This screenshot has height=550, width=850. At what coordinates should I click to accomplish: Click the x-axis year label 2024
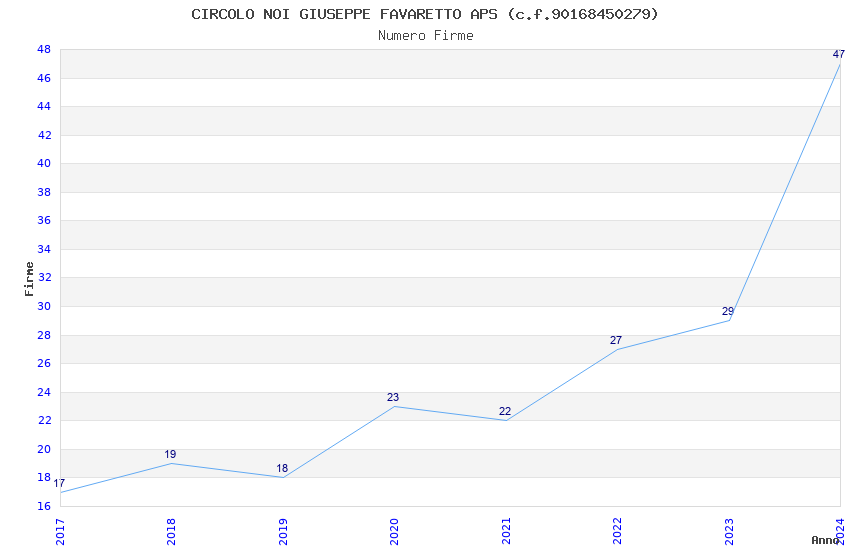(840, 532)
